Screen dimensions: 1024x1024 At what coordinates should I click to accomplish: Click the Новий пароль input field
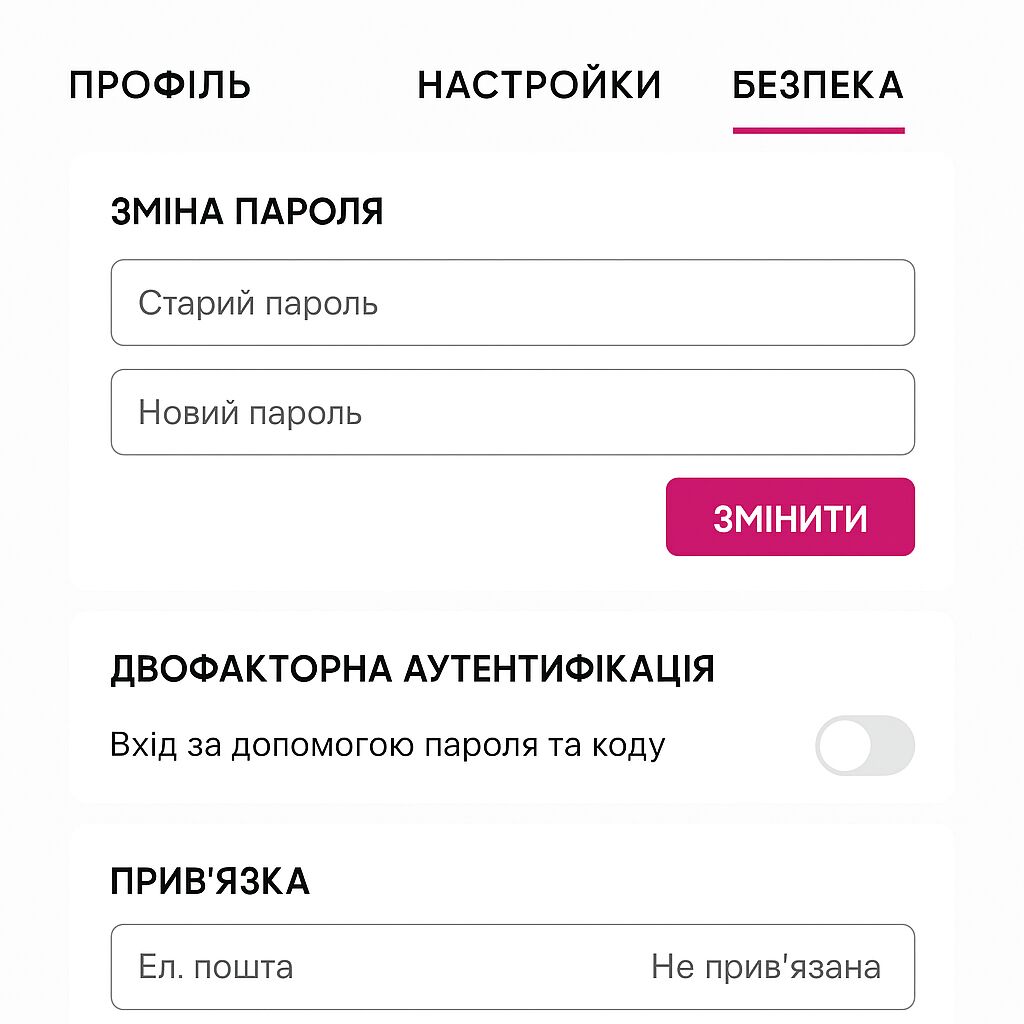[512, 412]
